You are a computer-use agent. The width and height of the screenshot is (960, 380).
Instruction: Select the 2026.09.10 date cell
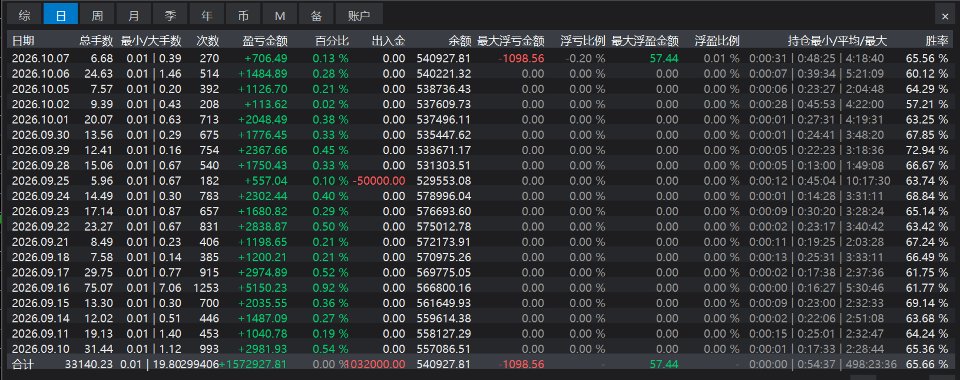pos(40,349)
